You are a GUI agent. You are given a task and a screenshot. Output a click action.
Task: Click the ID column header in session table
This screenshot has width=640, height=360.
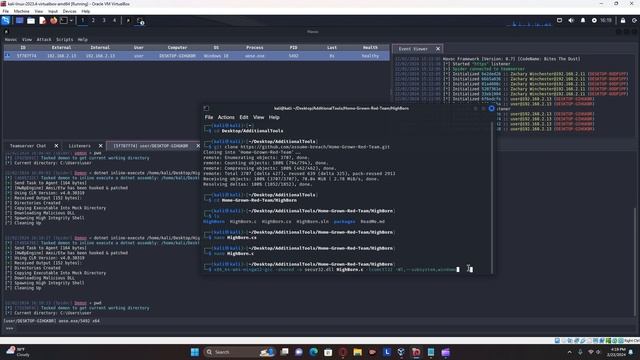tap(23, 47)
